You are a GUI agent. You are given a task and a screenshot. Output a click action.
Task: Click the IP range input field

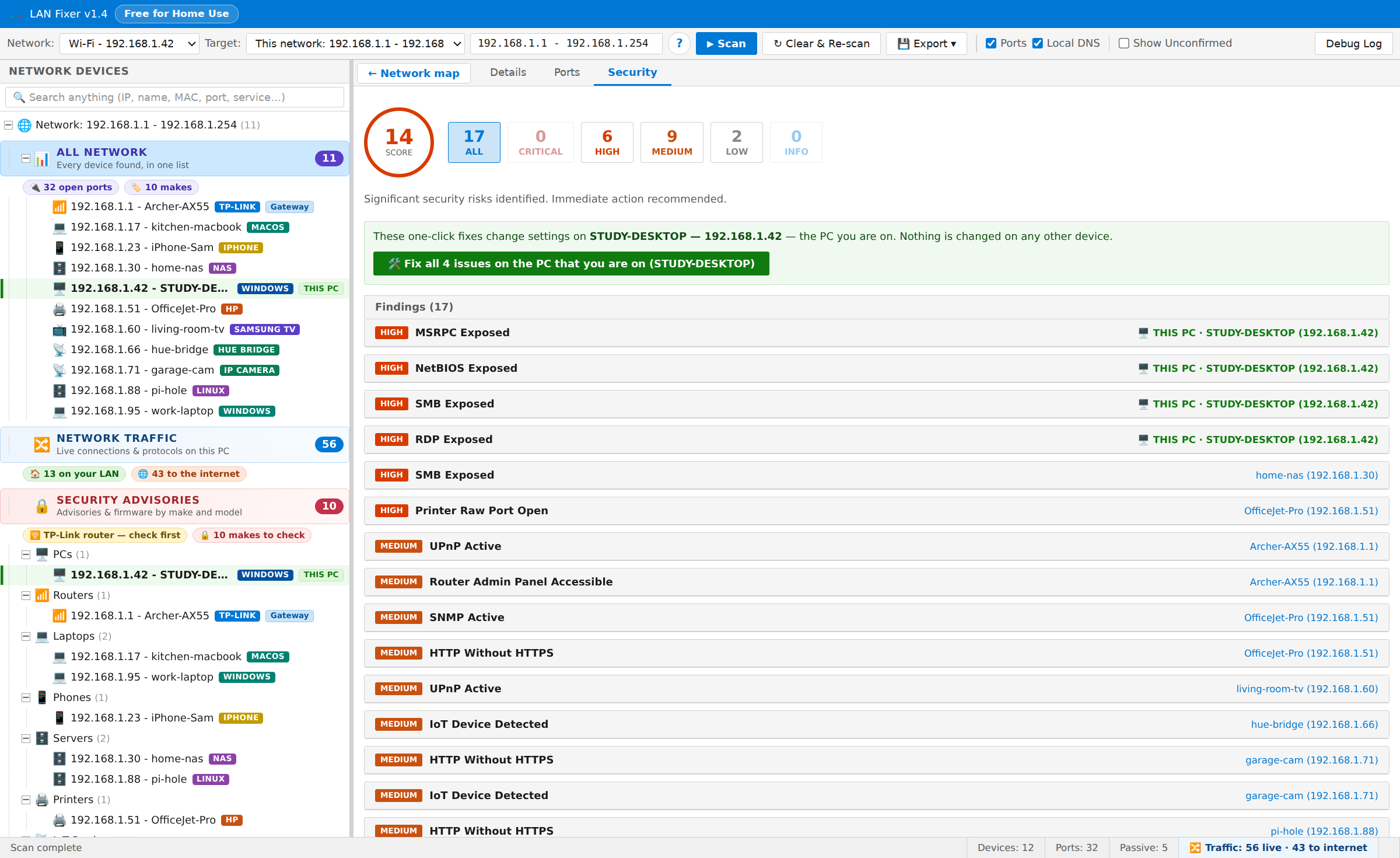pyautogui.click(x=566, y=43)
